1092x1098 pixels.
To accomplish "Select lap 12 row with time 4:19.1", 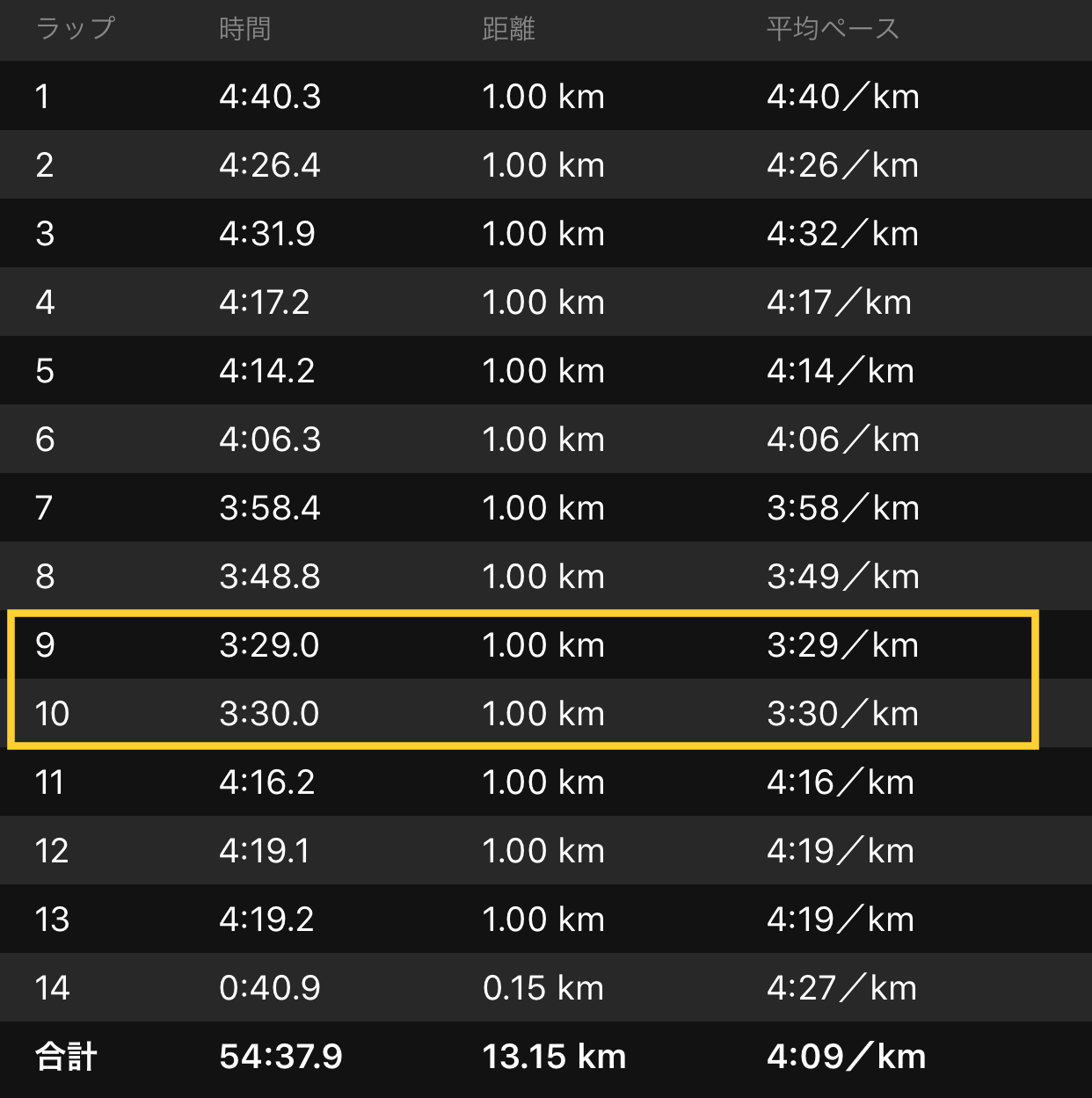I will coord(546,850).
